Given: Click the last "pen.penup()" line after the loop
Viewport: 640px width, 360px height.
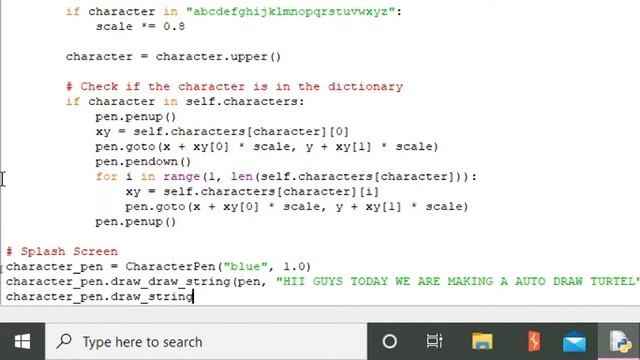Looking at the screenshot, I should tap(136, 222).
